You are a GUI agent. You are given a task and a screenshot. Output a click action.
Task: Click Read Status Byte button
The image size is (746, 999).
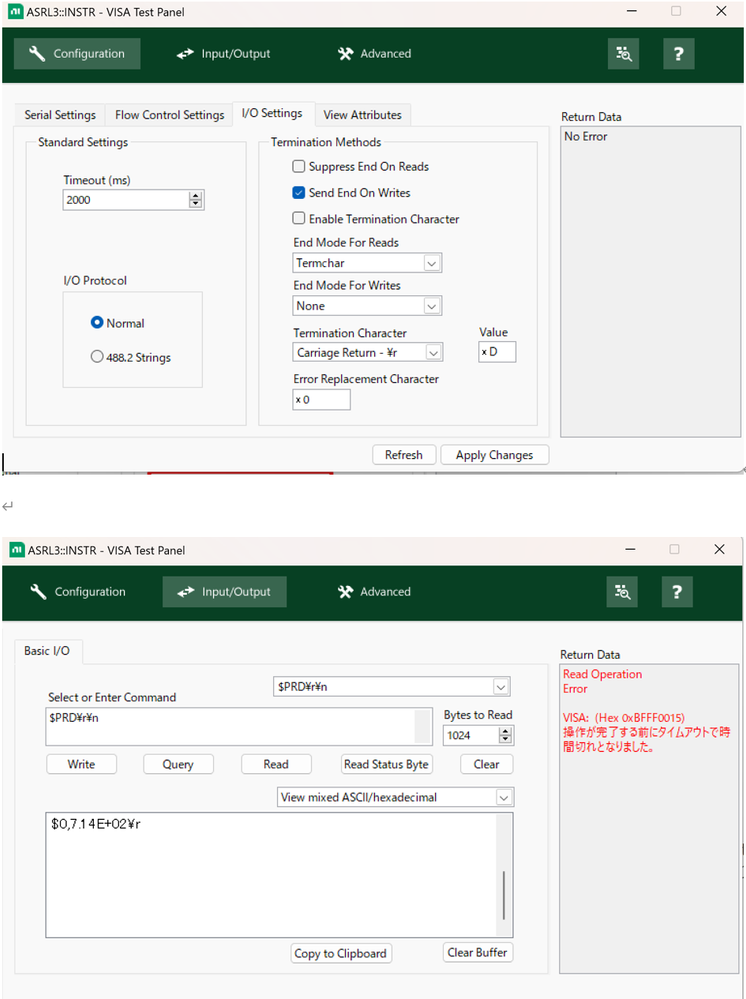click(387, 764)
